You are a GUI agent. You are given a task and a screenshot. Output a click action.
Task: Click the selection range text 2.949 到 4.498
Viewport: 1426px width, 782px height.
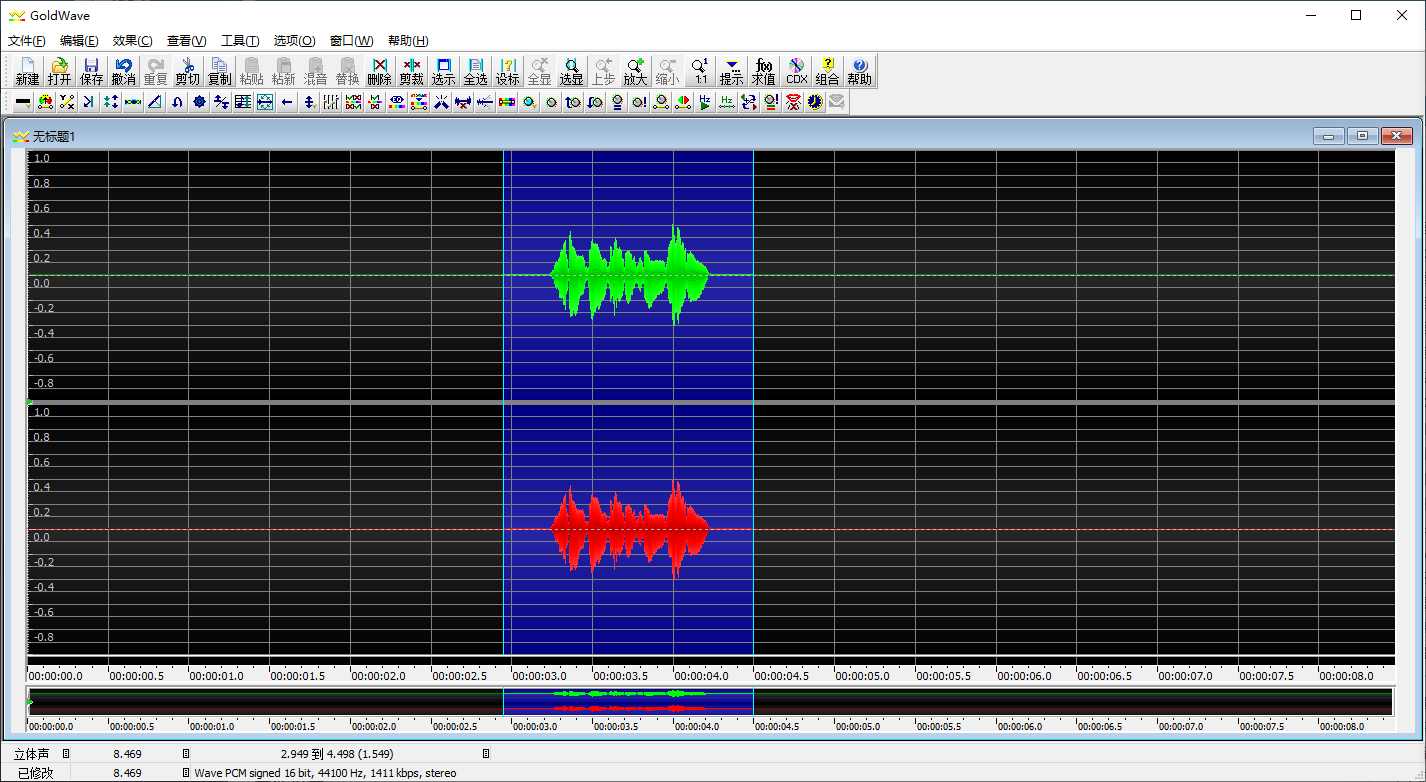[338, 753]
